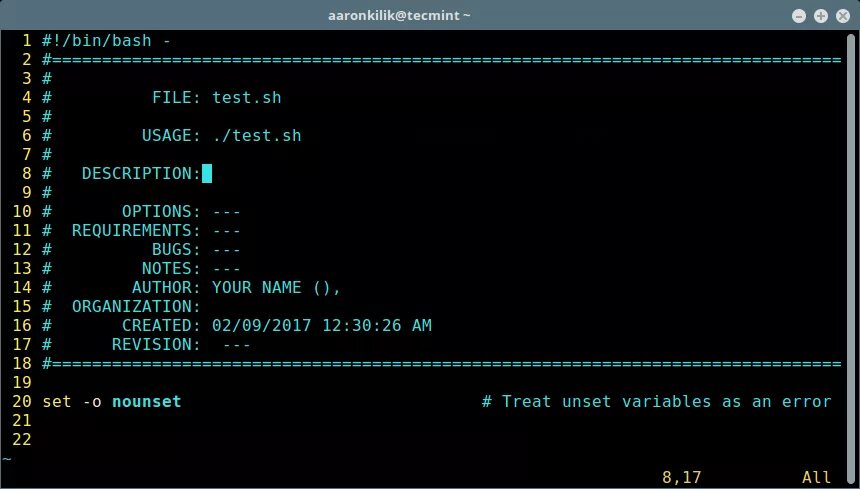
Task: Click the cursor position indicator 8,17
Action: point(681,477)
